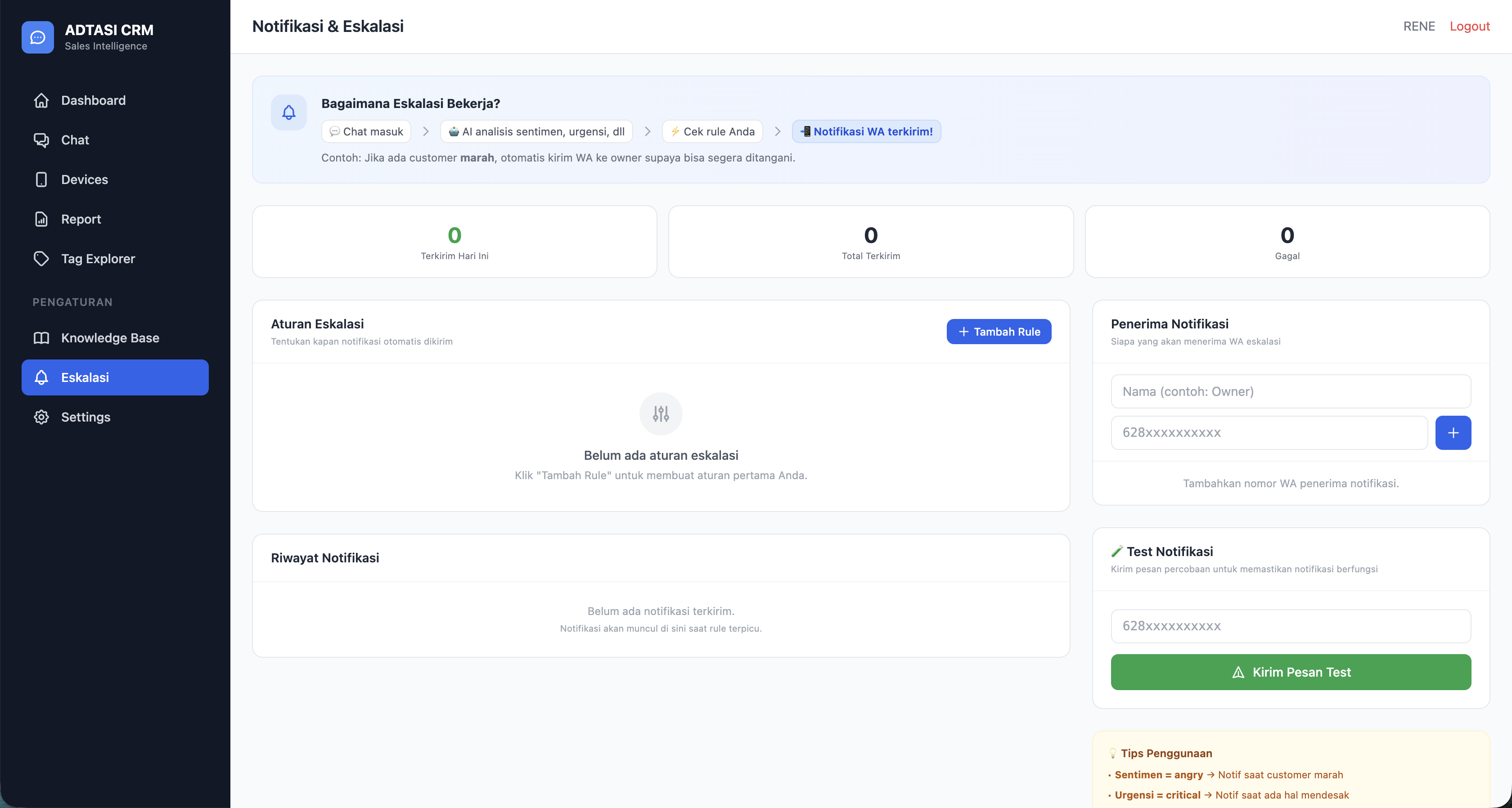1512x808 pixels.
Task: Focus the recipient WA number field
Action: click(1269, 433)
